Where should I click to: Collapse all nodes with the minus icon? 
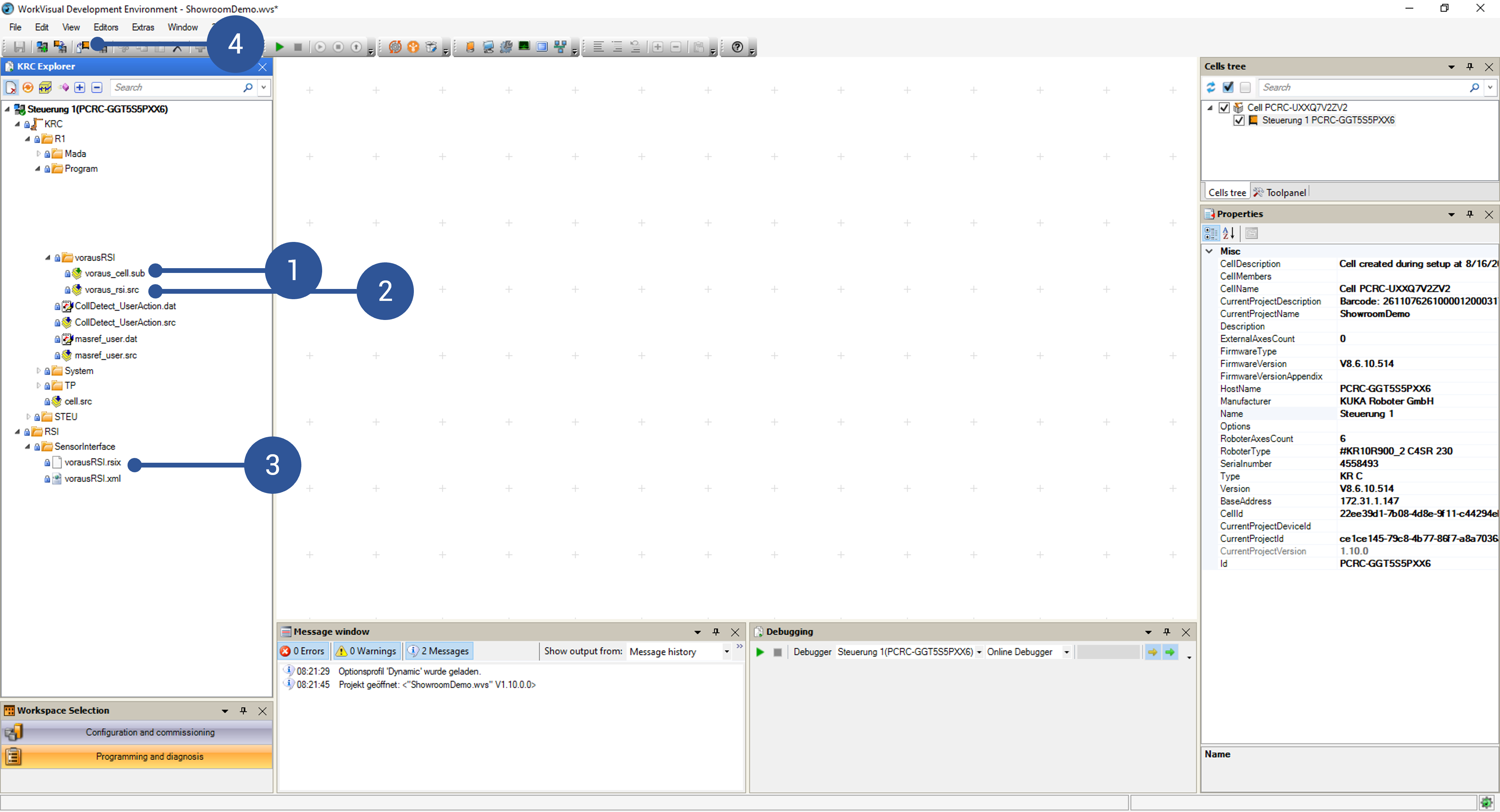(97, 87)
